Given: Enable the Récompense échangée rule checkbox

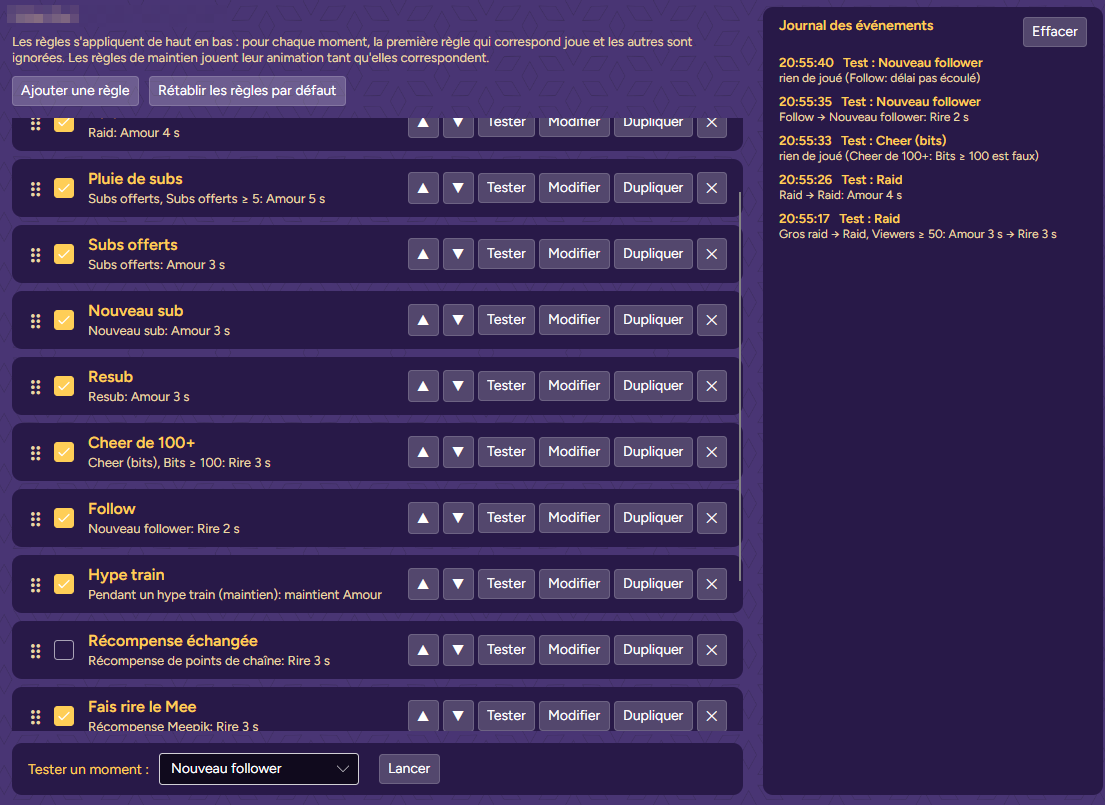Looking at the screenshot, I should point(64,650).
